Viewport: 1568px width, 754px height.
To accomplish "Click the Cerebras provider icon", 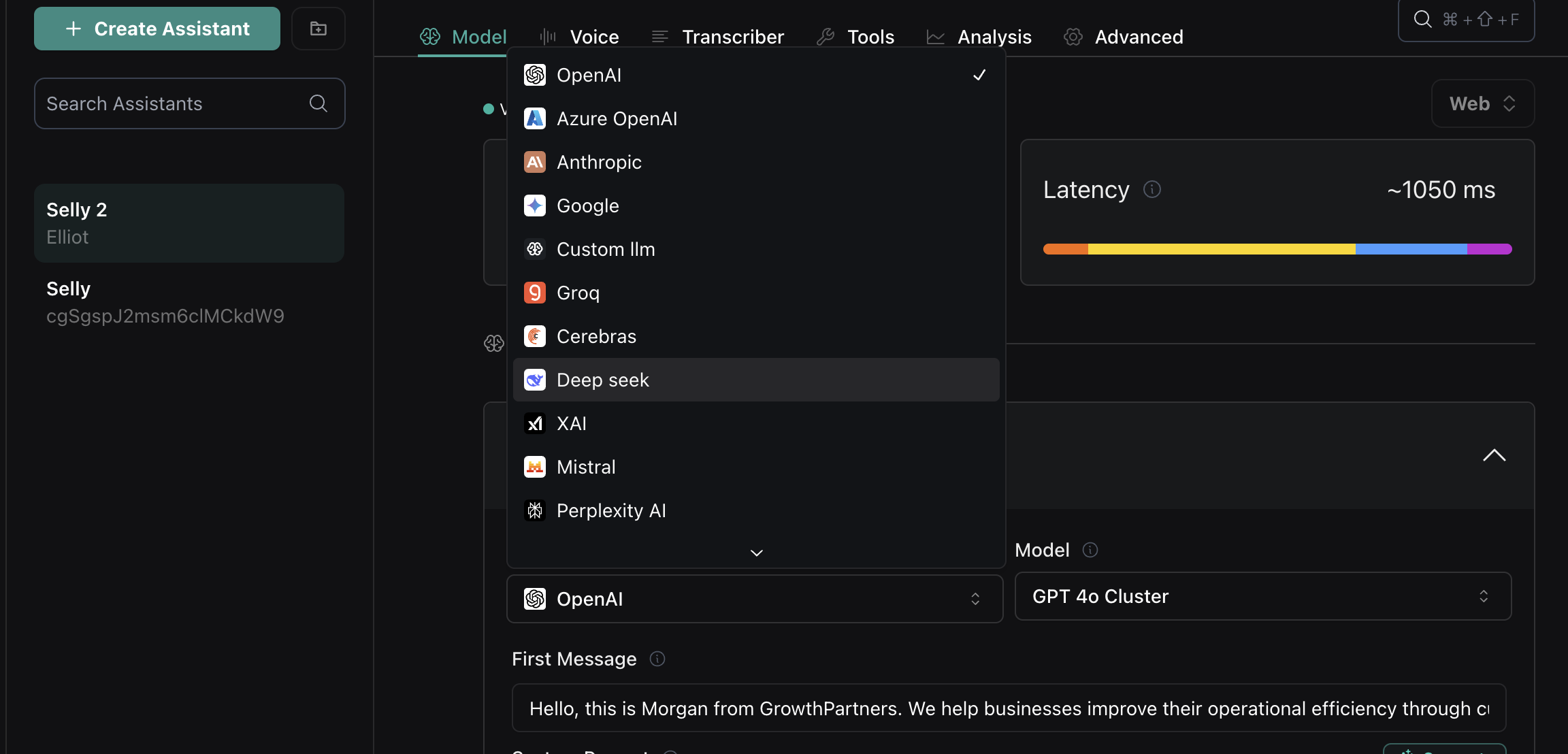I will tap(535, 335).
